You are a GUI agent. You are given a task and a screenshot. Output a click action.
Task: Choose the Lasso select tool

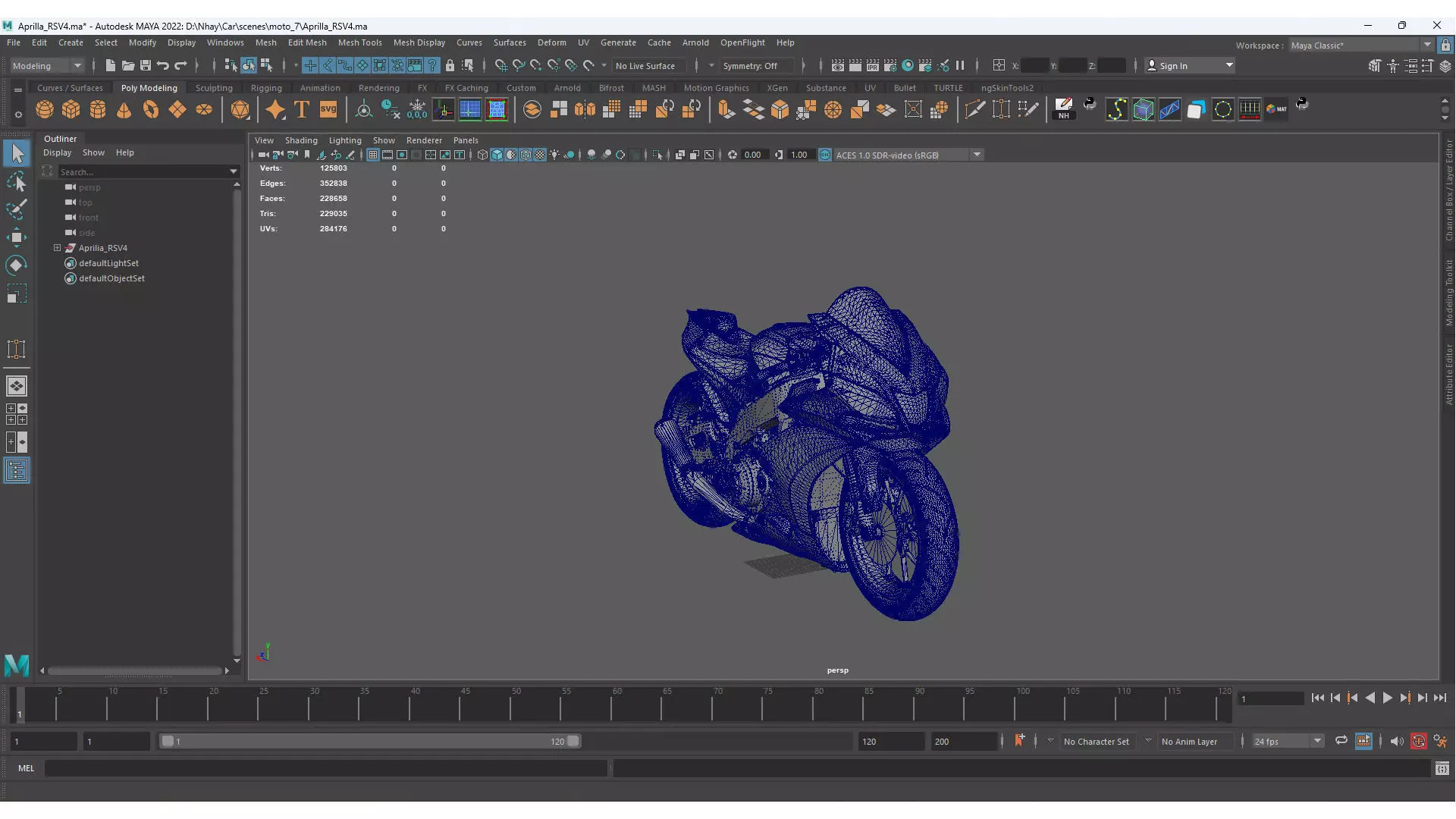coord(17,181)
